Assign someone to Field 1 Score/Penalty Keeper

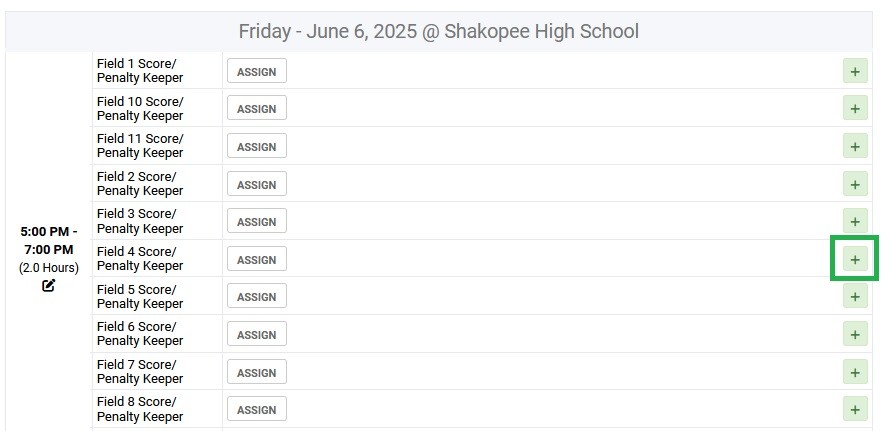(x=257, y=71)
